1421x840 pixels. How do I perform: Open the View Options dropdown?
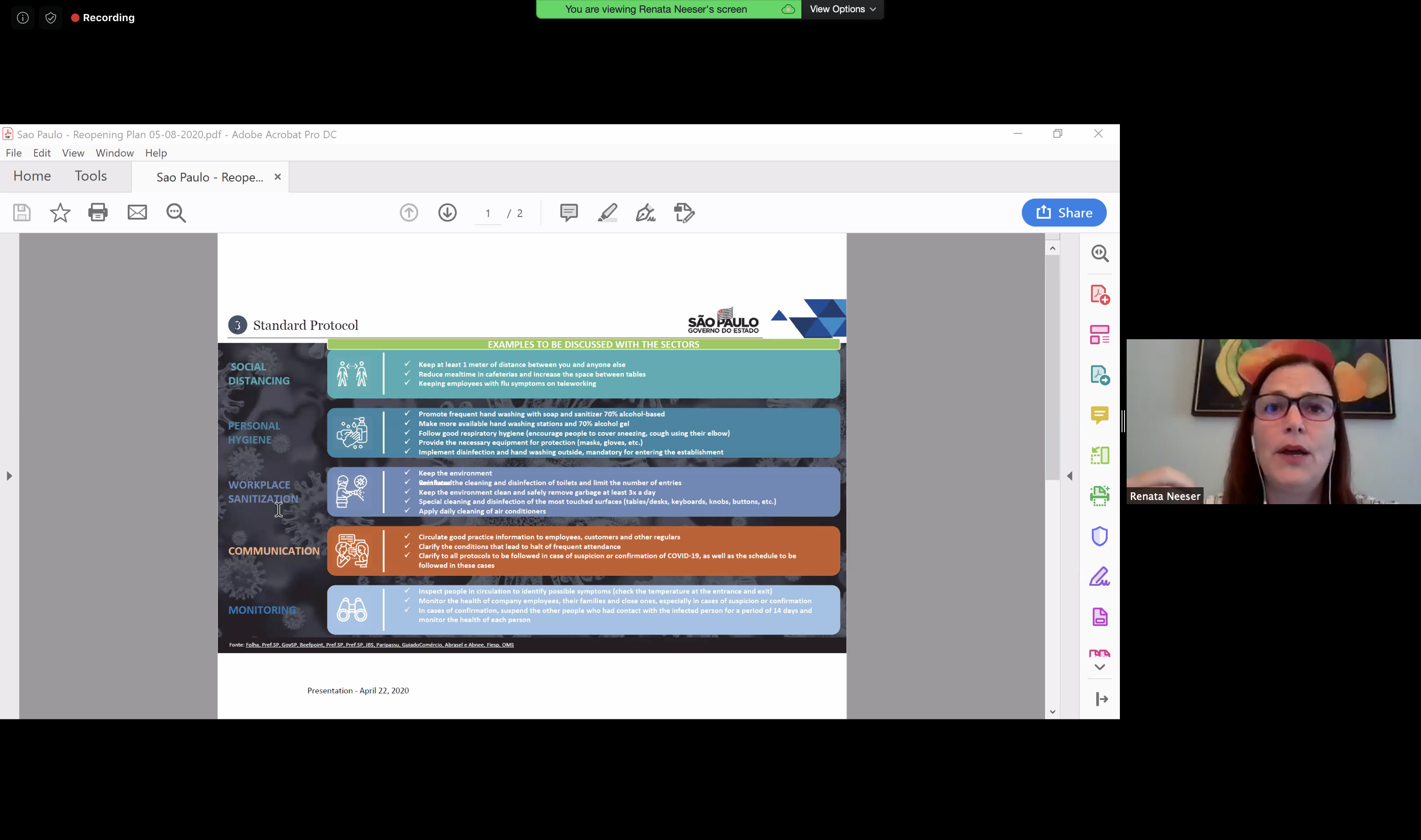pyautogui.click(x=842, y=9)
